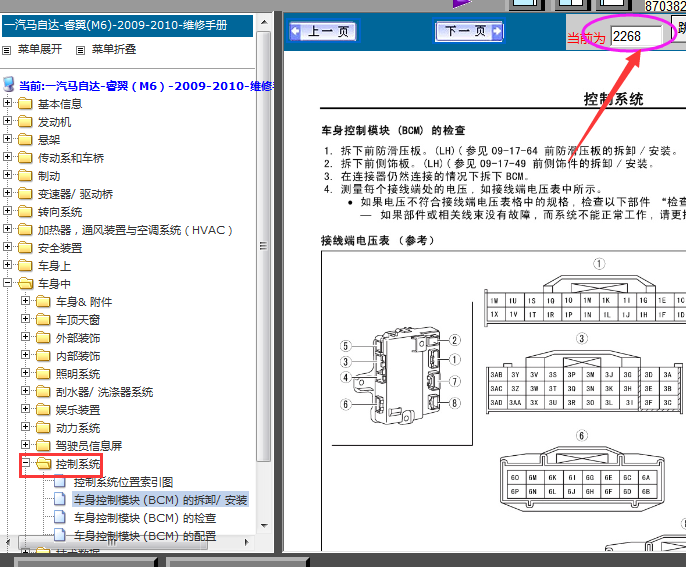Viewport: 686px width, 567px height.
Task: Click the 车身控制模块 (BCM) 的检查 heading
Action: point(393,130)
